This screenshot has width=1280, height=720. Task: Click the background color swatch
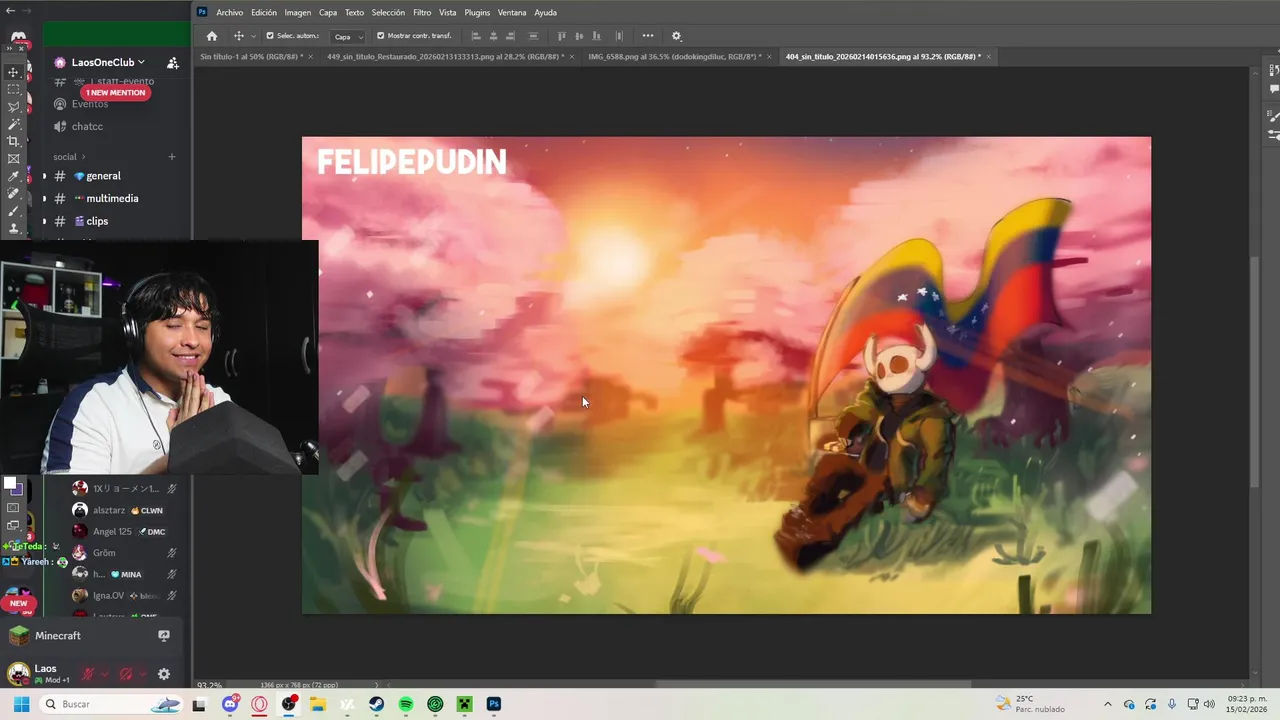(x=18, y=491)
